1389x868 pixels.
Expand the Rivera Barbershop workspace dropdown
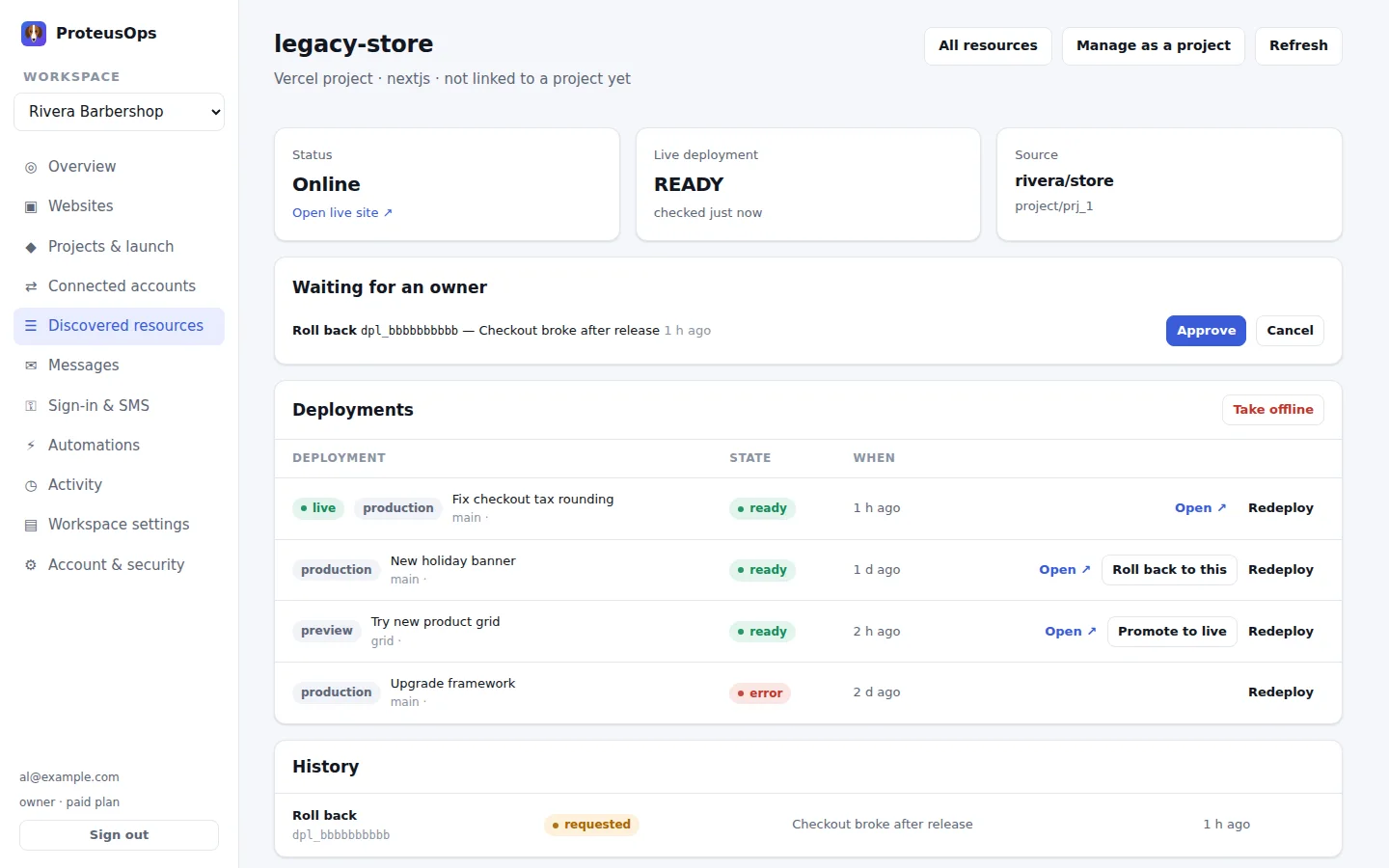(x=119, y=112)
